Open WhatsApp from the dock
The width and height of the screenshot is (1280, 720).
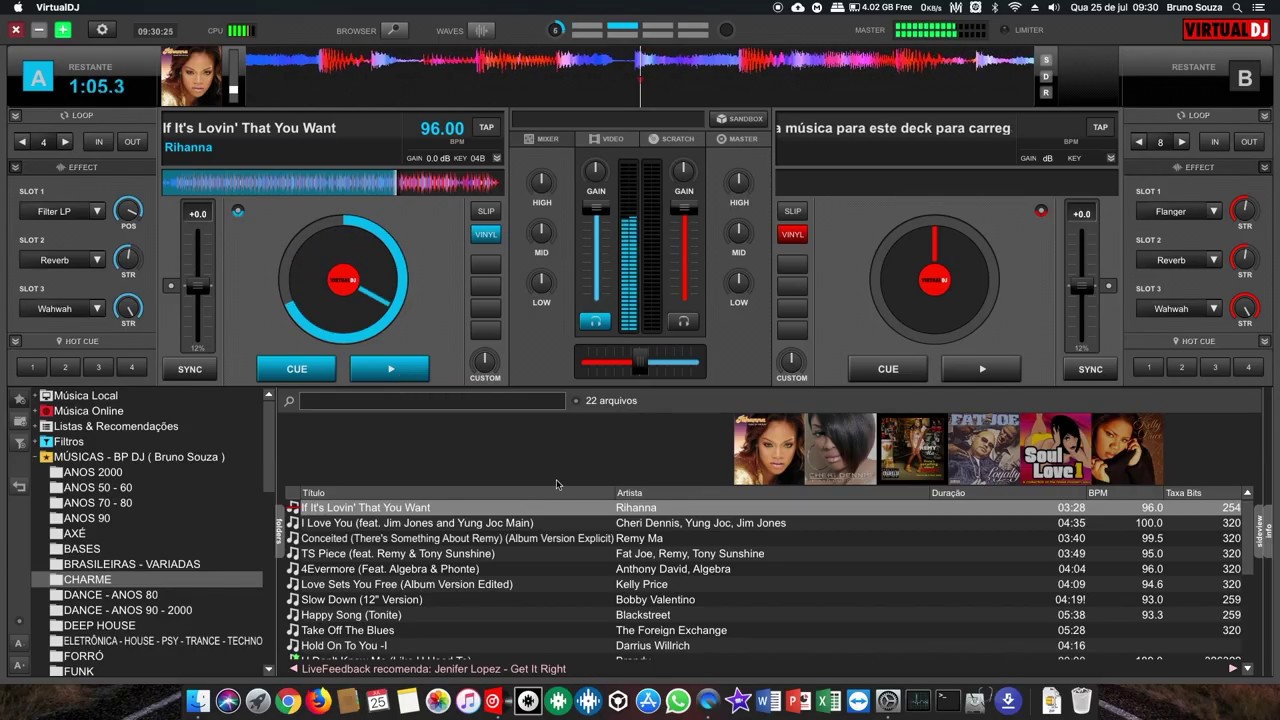678,701
